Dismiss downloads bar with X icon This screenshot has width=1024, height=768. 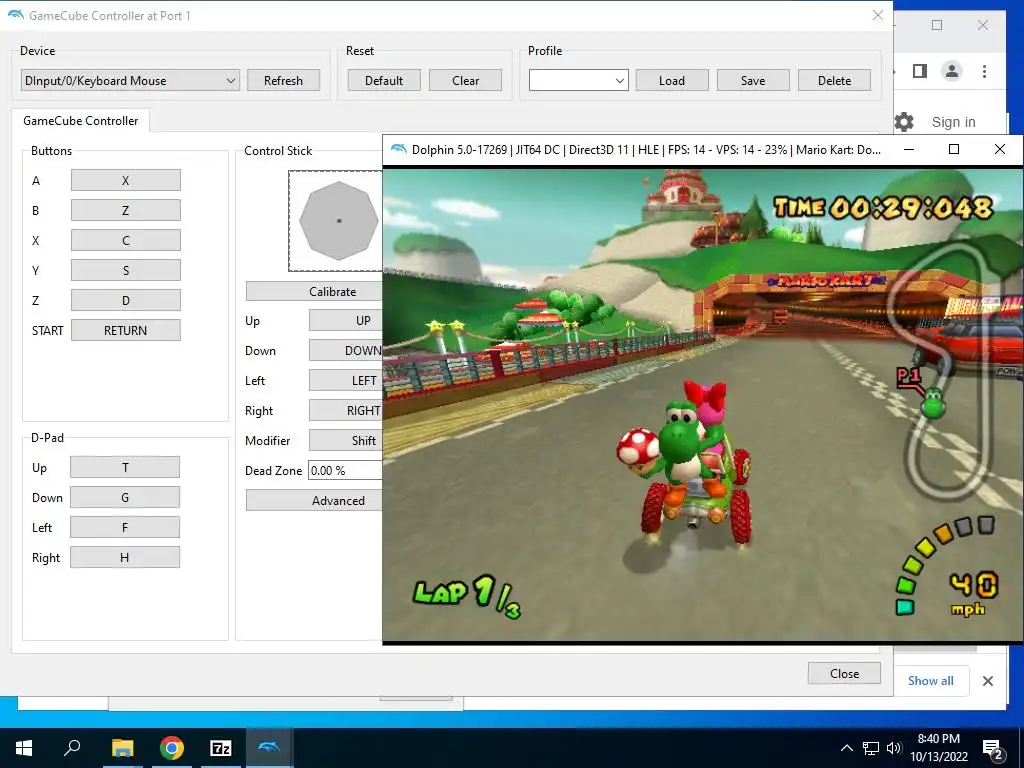987,681
